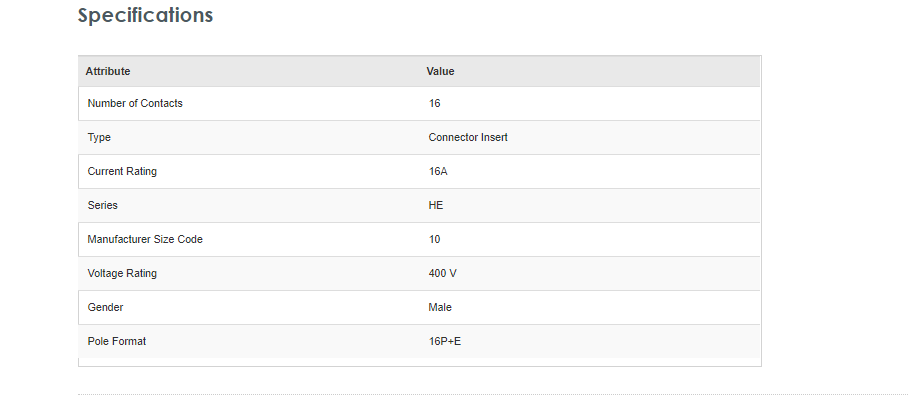Click the Connector Insert value
Screen dimensions: 908x412
[468, 137]
